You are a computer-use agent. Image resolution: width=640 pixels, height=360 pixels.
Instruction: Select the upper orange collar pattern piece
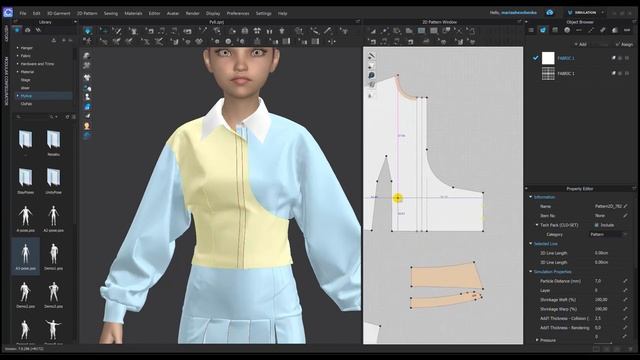point(447,275)
